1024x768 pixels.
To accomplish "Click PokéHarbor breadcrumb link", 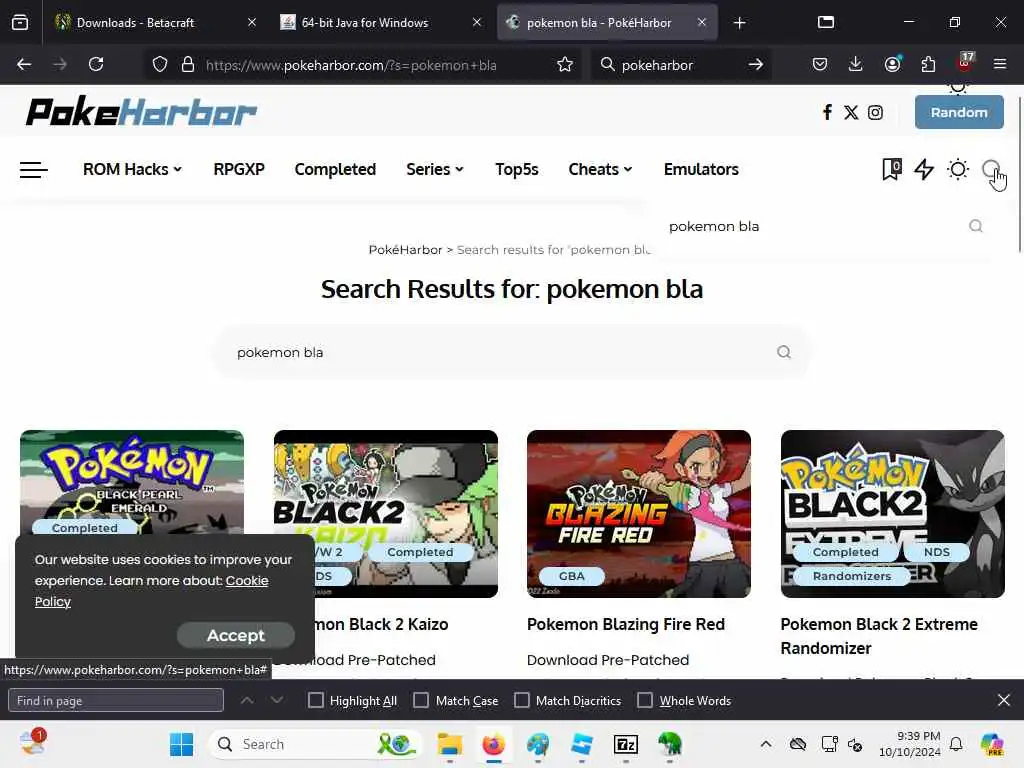I will (x=405, y=249).
